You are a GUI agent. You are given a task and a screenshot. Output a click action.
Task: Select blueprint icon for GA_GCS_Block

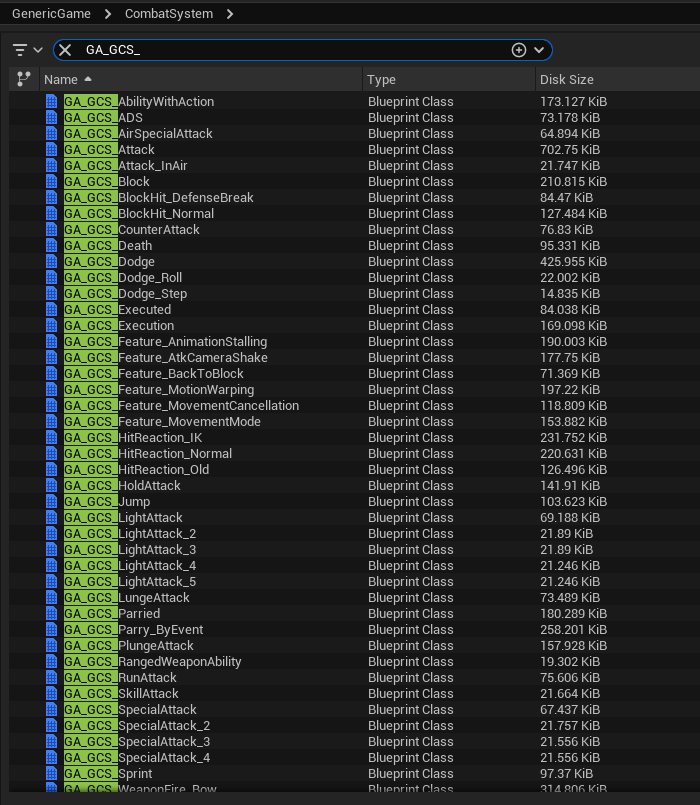(x=51, y=181)
